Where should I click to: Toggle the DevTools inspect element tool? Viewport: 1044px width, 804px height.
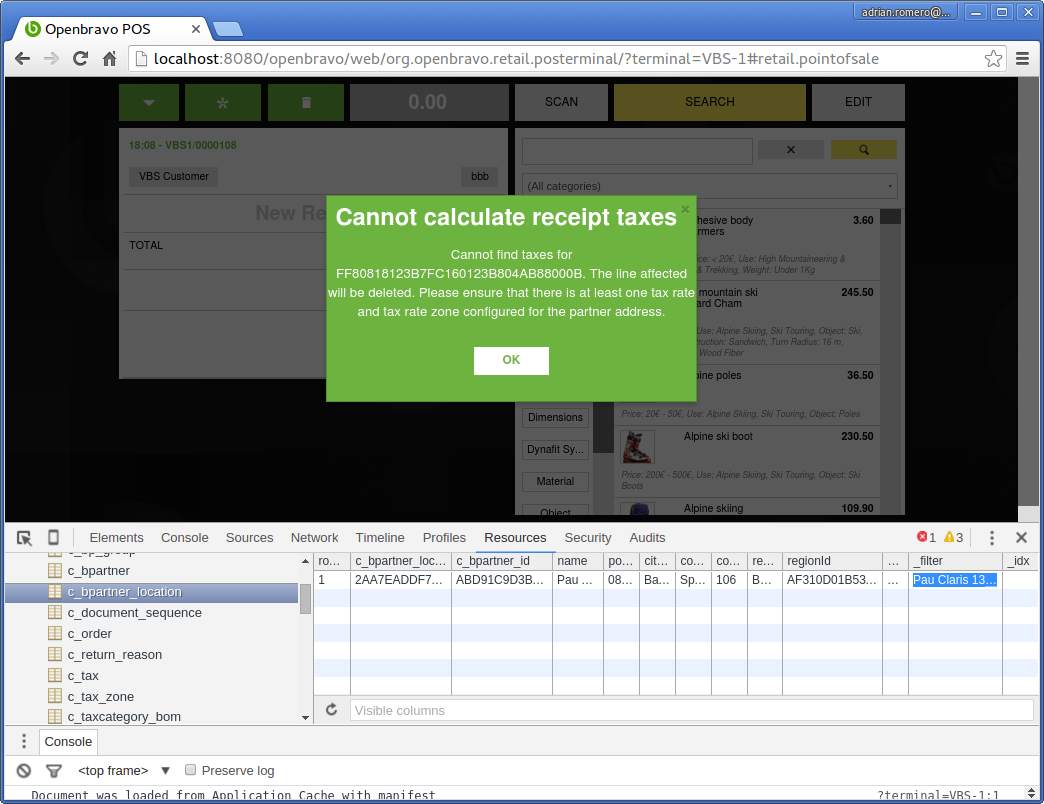click(24, 538)
